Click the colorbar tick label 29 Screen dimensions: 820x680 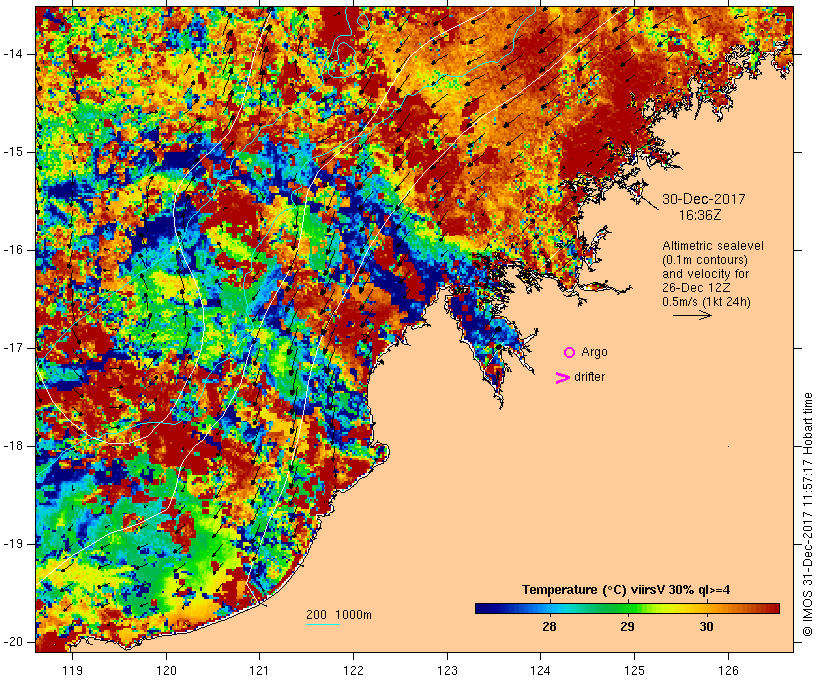point(628,626)
